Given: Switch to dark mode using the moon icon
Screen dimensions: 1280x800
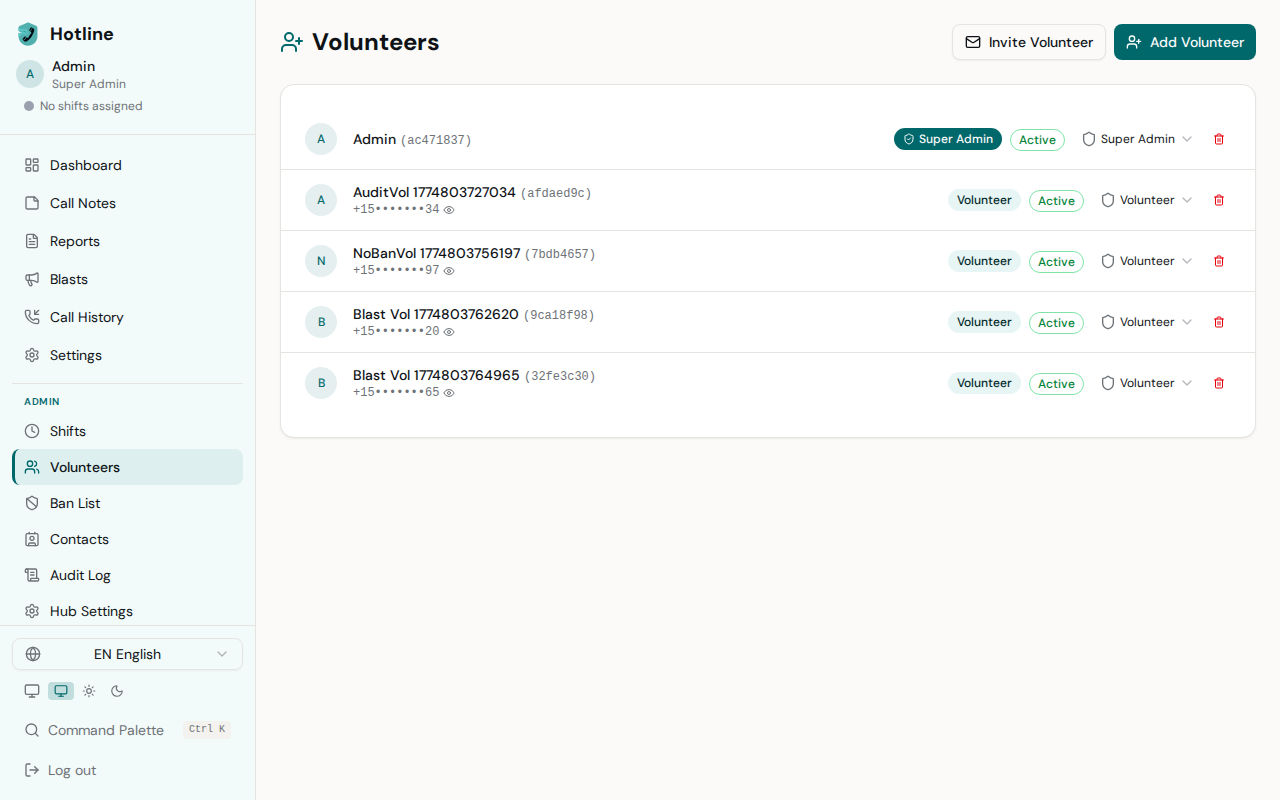Looking at the screenshot, I should click(x=116, y=691).
